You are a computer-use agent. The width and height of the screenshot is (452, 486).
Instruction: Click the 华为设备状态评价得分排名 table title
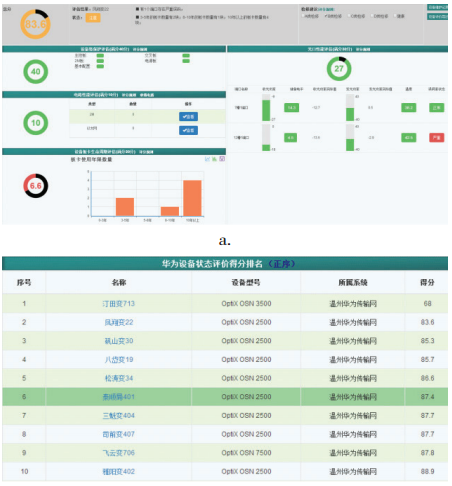tap(212, 264)
